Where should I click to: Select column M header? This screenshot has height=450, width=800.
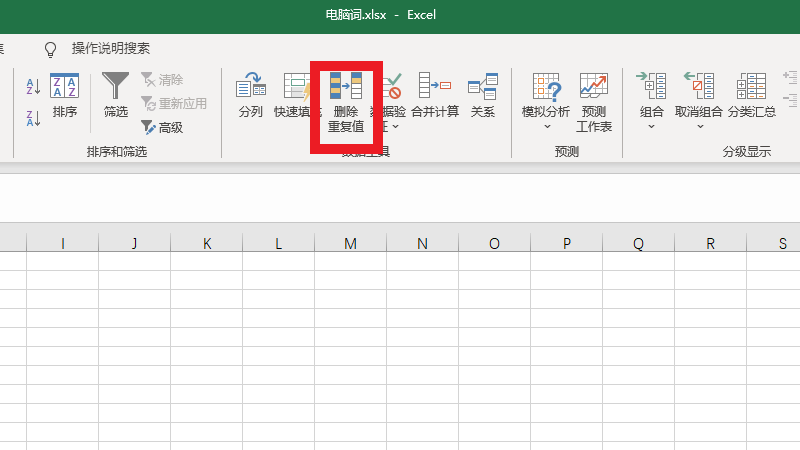(351, 243)
